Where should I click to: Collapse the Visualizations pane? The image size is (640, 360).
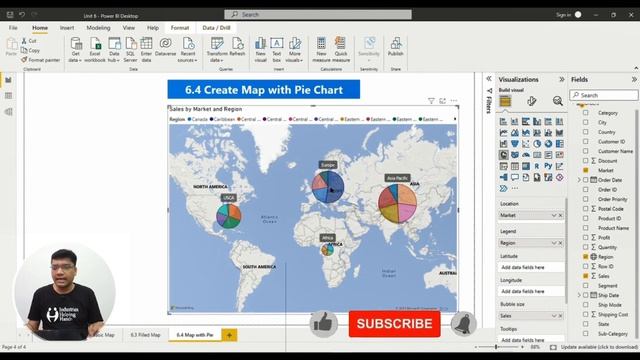pyautogui.click(x=562, y=80)
